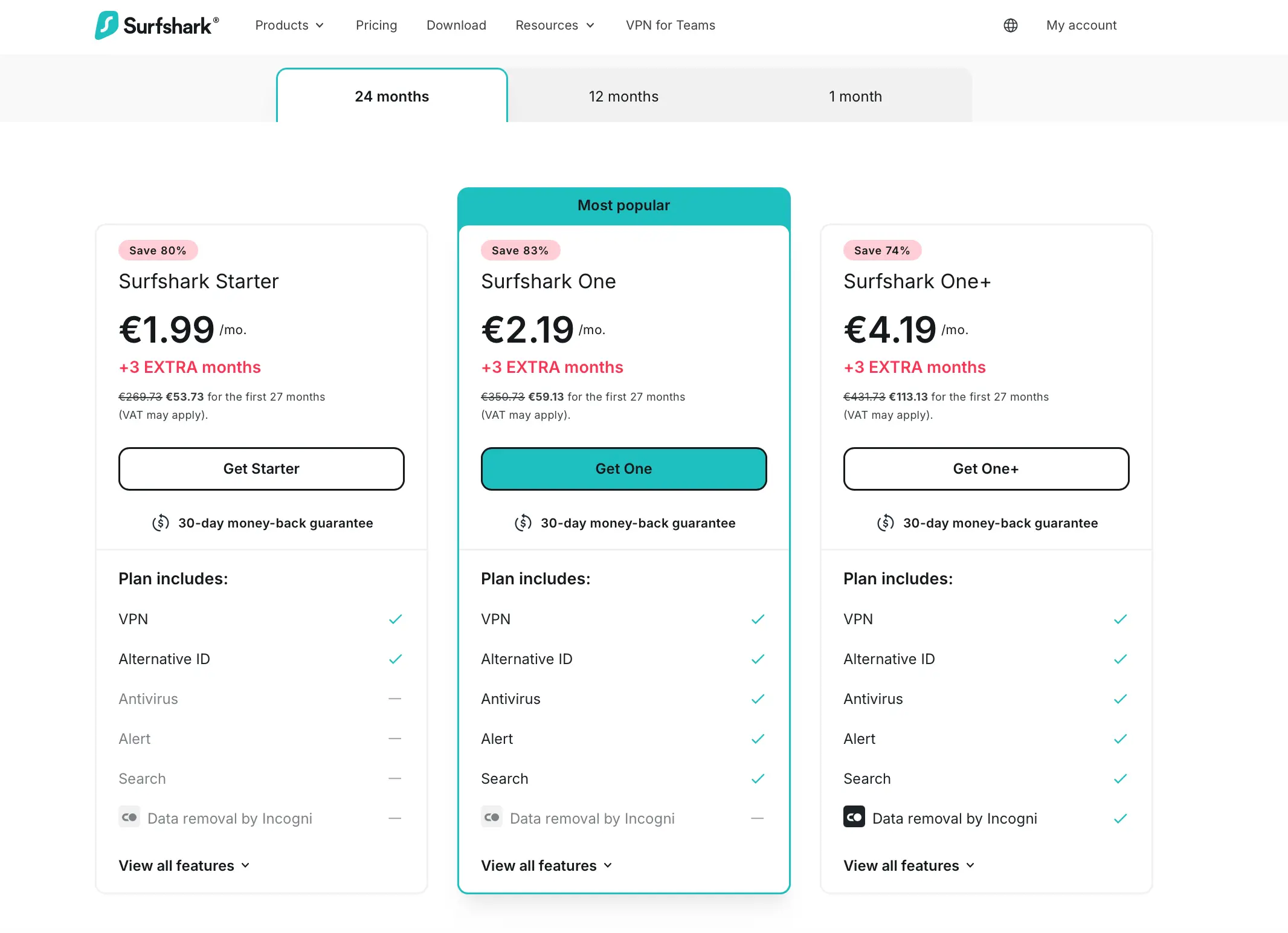The width and height of the screenshot is (1288, 933).
Task: Expand View all features under Surfshark One
Action: tap(546, 865)
